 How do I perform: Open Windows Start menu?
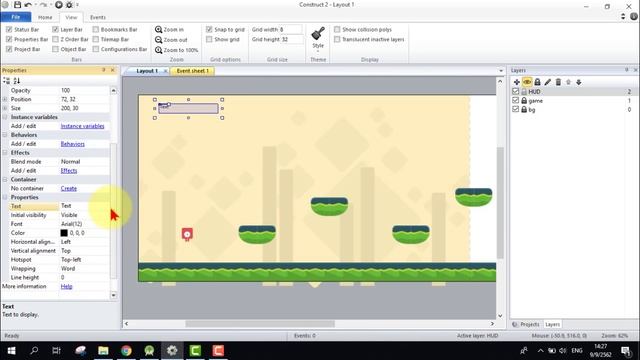click(11, 351)
